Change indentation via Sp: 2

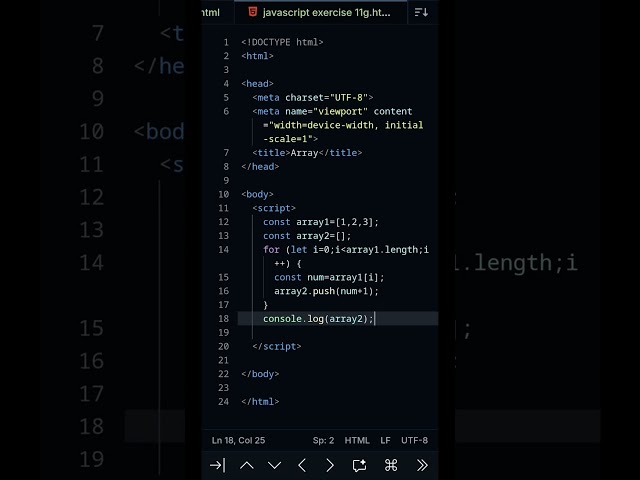pyautogui.click(x=323, y=440)
